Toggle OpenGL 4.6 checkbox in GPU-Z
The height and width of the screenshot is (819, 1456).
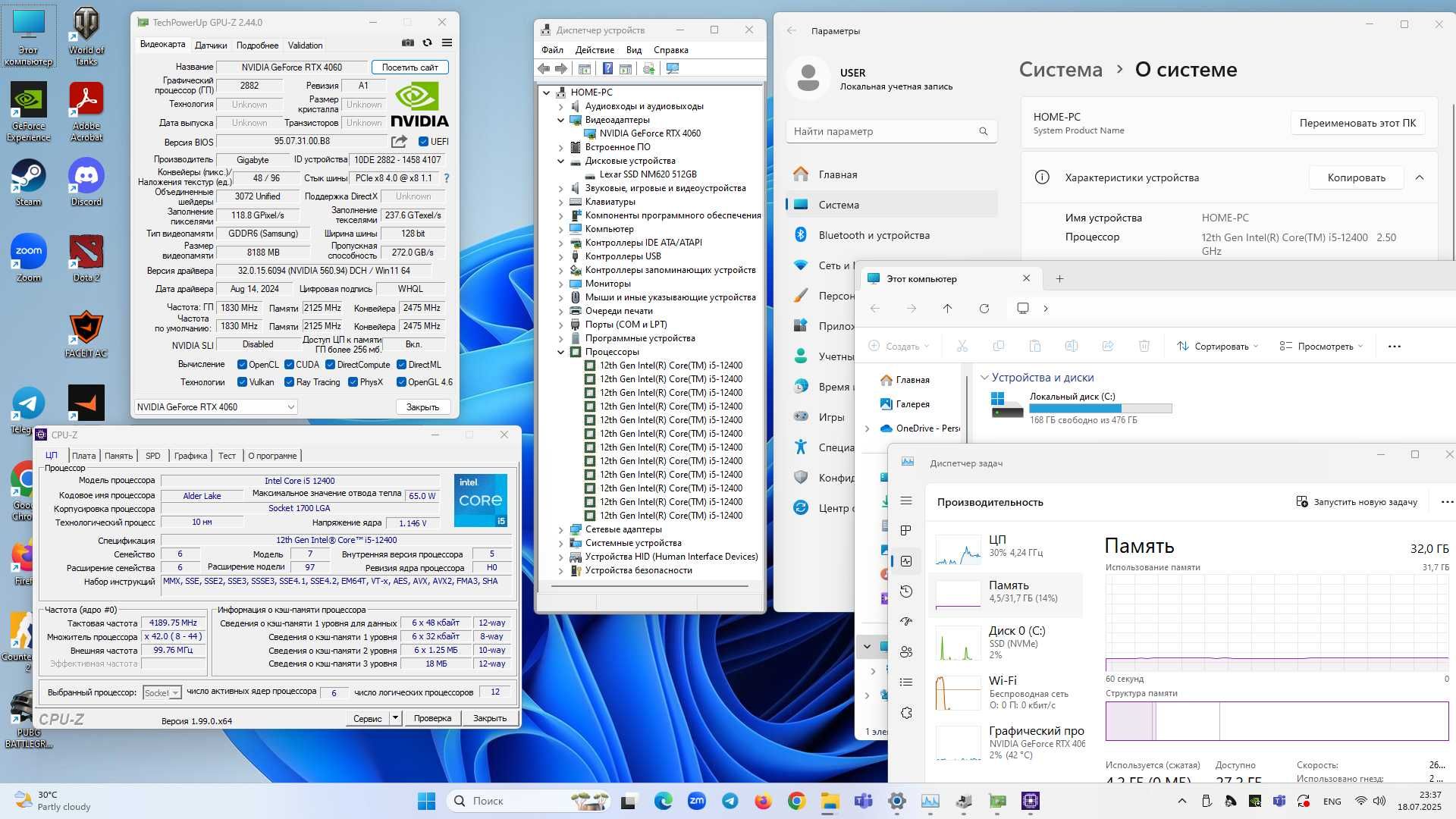click(401, 382)
